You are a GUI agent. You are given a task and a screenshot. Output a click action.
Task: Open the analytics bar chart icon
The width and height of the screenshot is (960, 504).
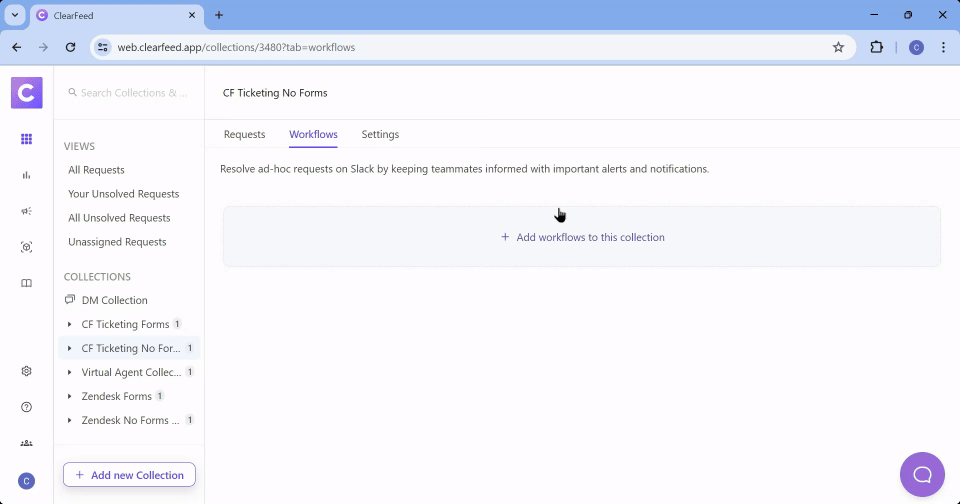27,175
